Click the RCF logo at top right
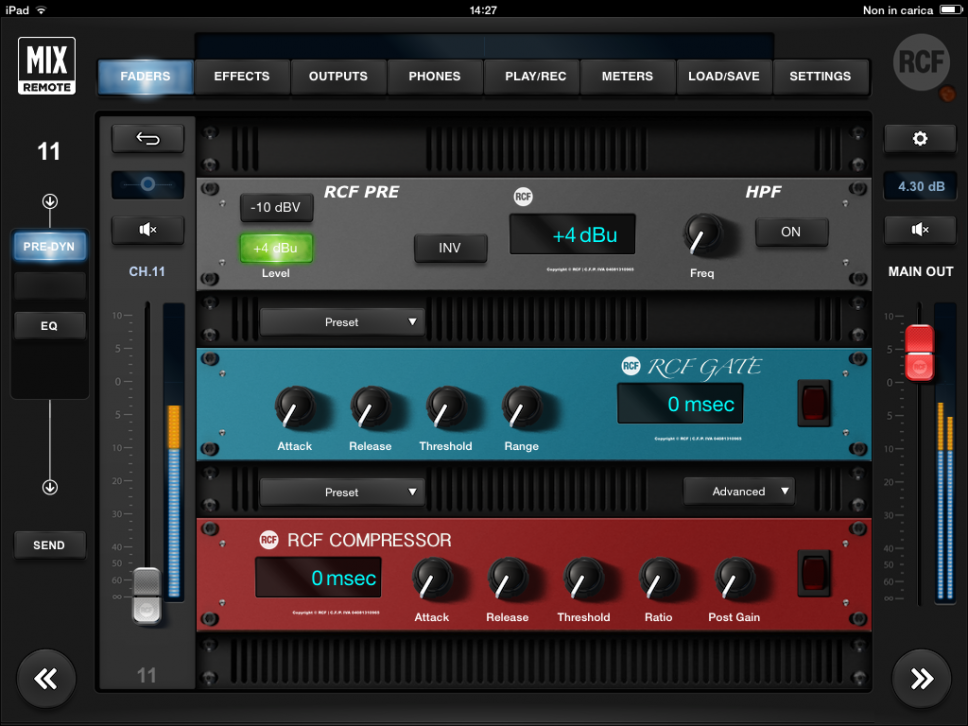968x726 pixels. click(920, 62)
